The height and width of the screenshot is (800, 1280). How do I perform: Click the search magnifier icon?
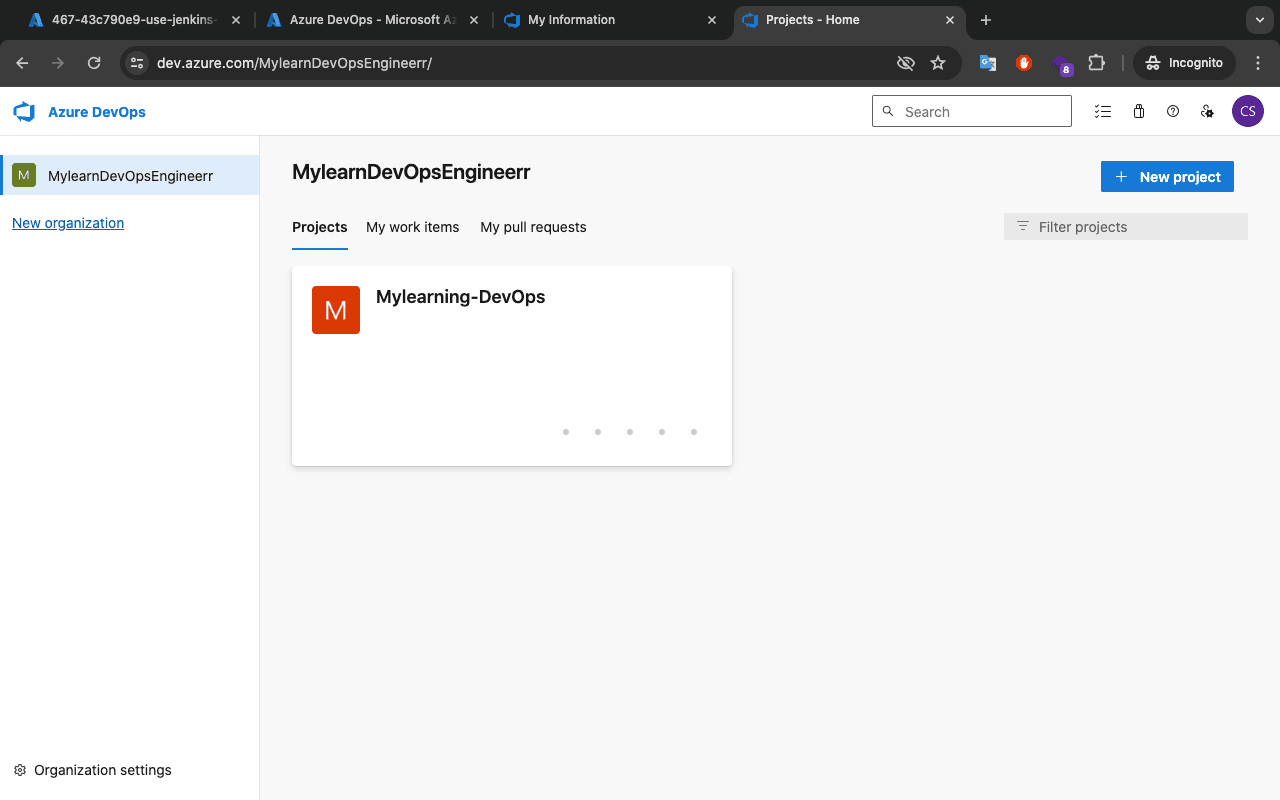[x=888, y=112]
